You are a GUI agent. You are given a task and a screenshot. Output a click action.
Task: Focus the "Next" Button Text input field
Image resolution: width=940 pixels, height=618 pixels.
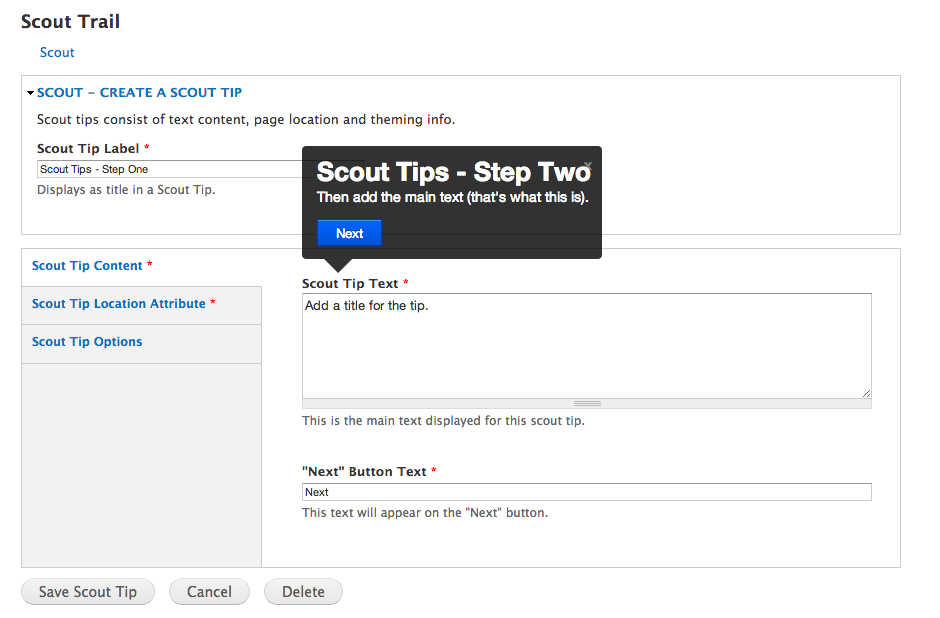coord(586,492)
